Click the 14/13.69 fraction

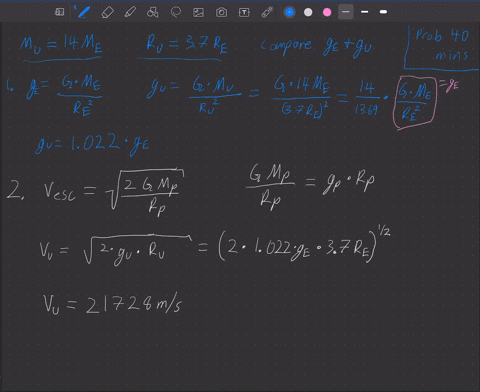coord(367,98)
